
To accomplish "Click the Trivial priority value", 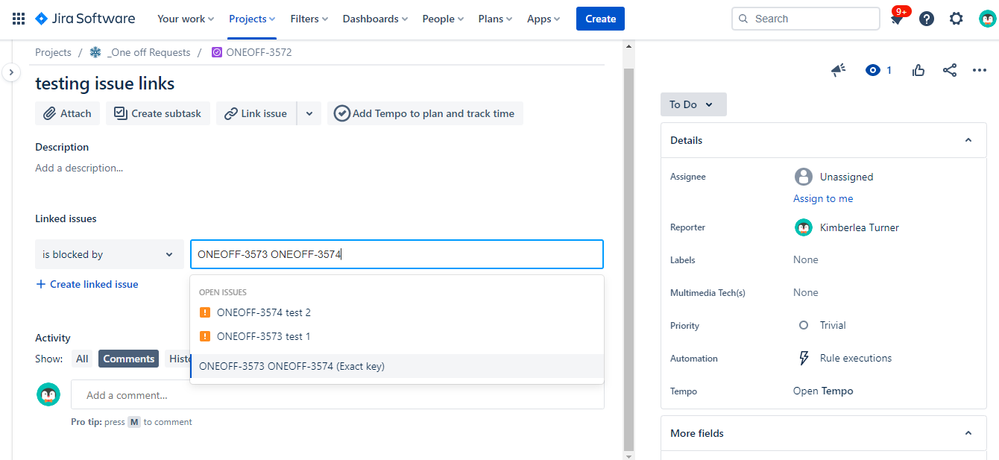I will (833, 326).
